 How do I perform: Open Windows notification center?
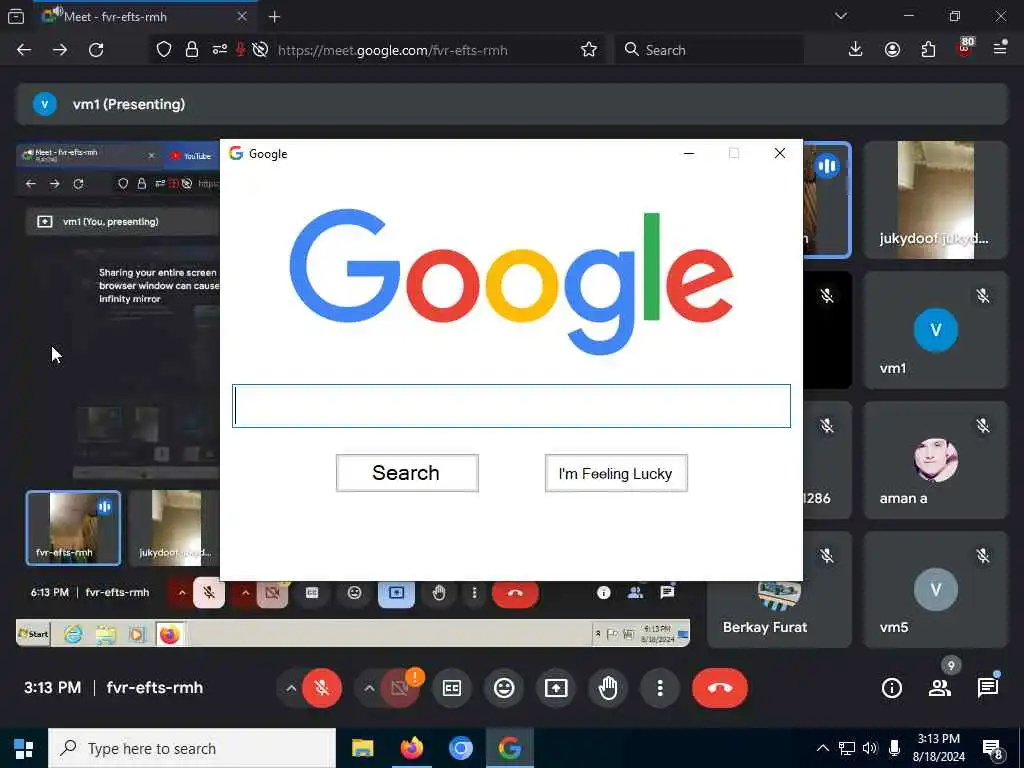[993, 749]
